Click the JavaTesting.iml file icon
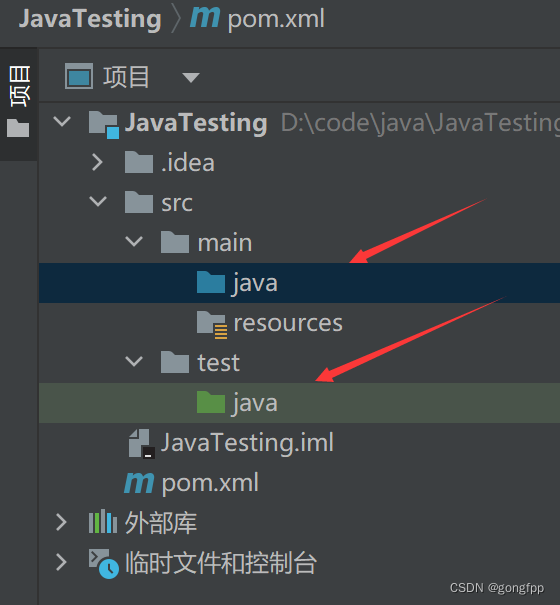Viewport: 560px width, 605px height. pos(142,443)
